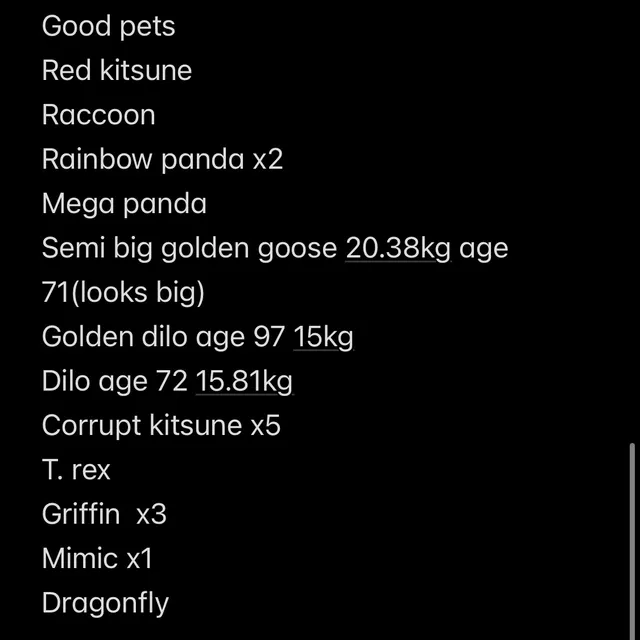Tap the "Mimic x1" line
Screen dimensions: 640x640
coord(97,558)
